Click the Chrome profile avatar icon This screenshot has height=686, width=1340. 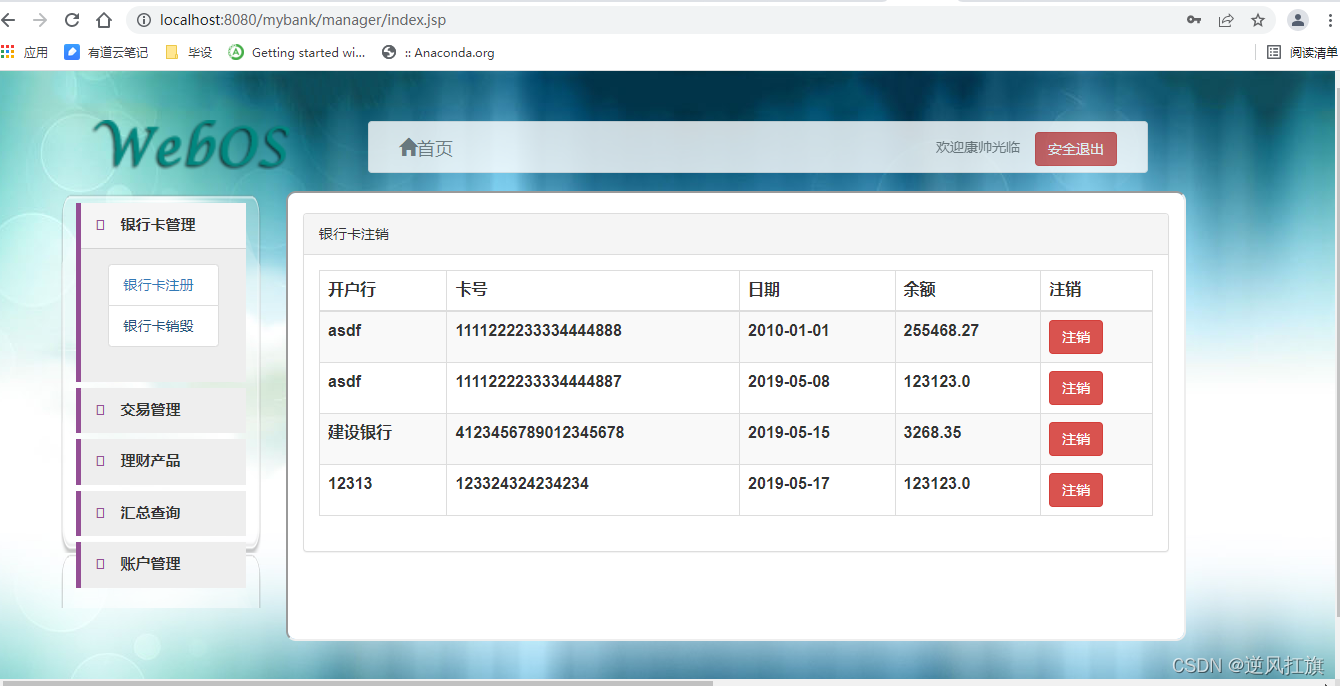click(x=1297, y=19)
